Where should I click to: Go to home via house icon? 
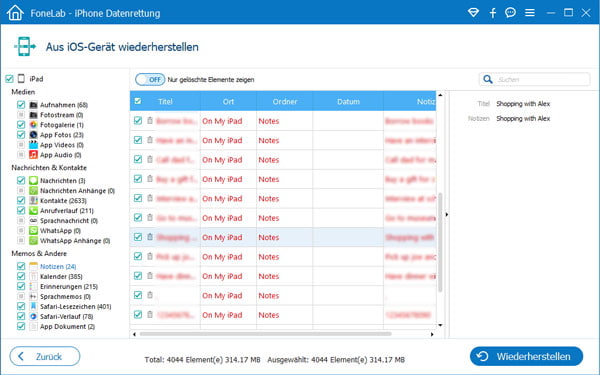pyautogui.click(x=15, y=13)
